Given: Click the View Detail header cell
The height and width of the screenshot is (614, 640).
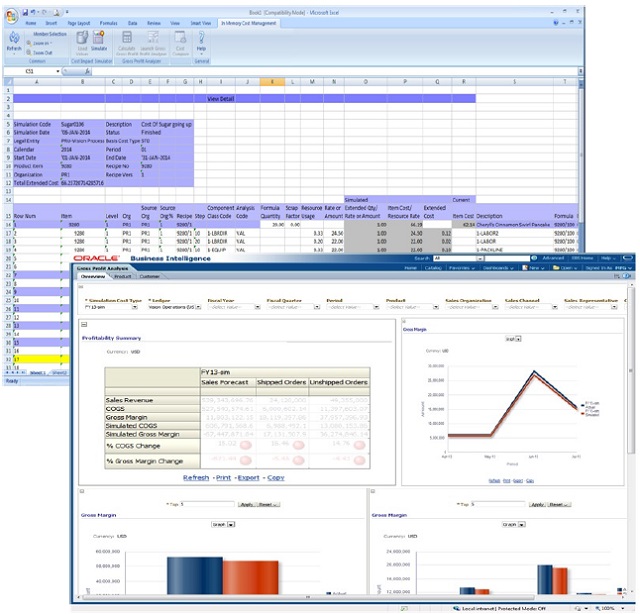Looking at the screenshot, I should point(221,99).
